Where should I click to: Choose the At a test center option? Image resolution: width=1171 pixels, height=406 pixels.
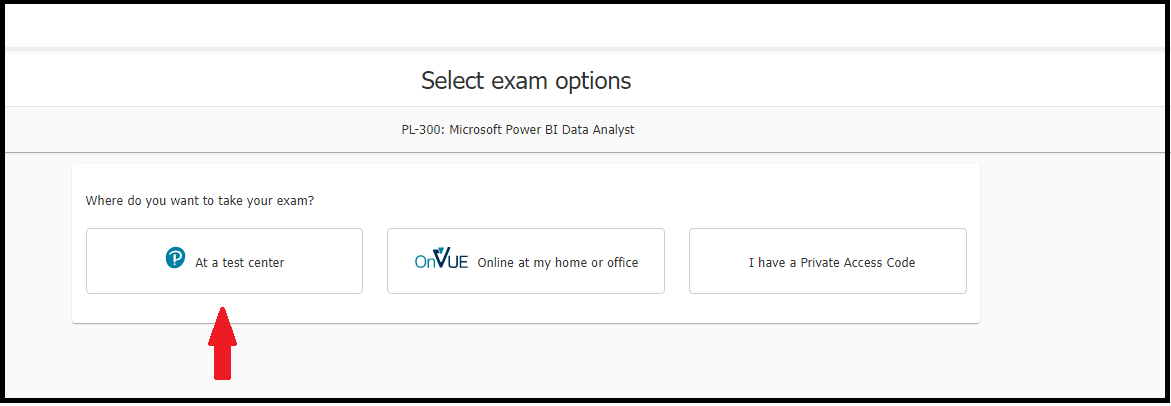point(224,261)
